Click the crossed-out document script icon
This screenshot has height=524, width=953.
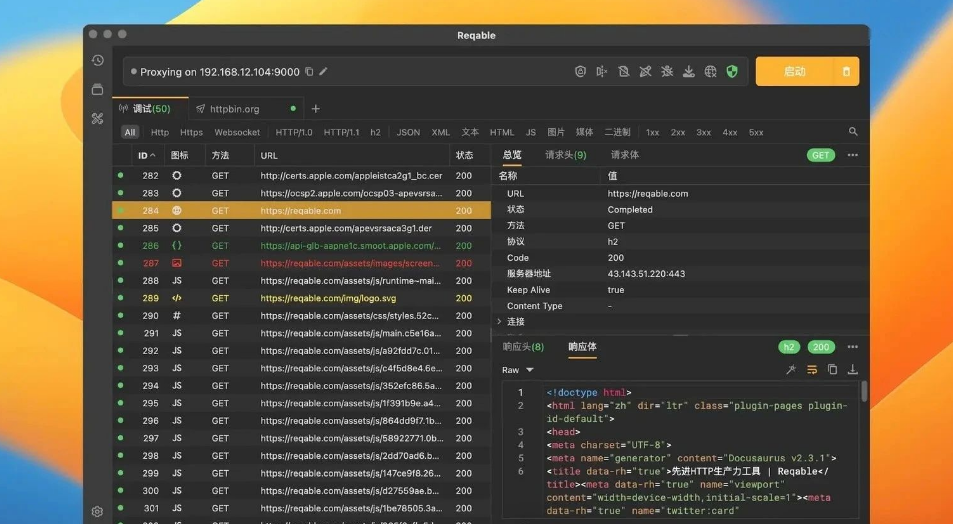(624, 72)
